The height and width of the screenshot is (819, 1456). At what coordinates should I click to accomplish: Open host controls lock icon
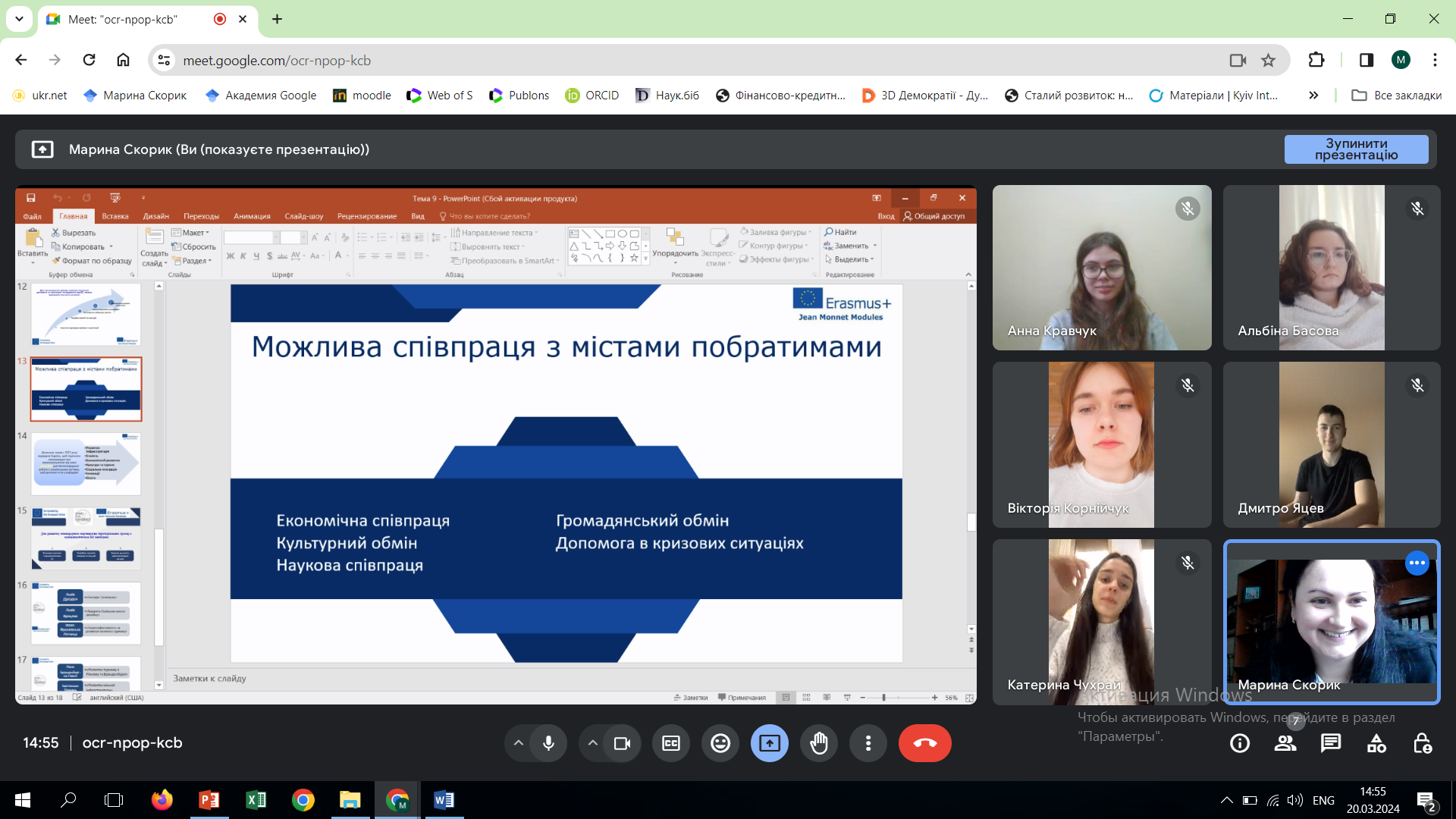(x=1423, y=744)
